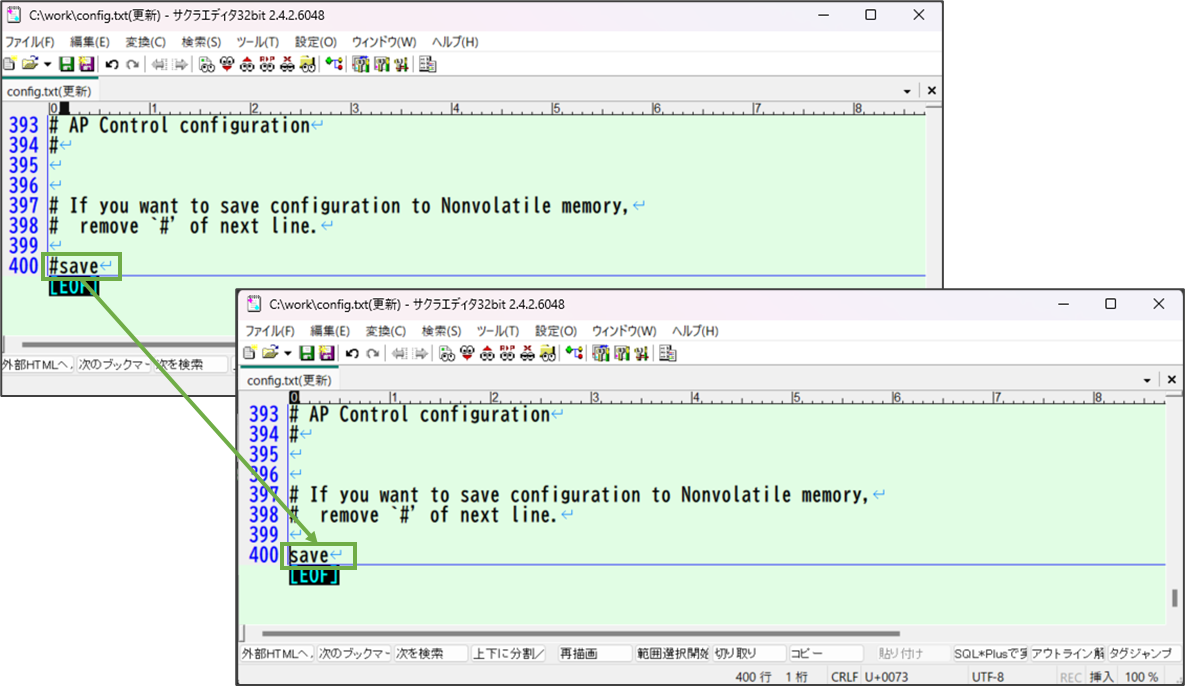Screen dimensions: 1185x686
Task: Click Grep folder icon in back window toolbar
Action: click(x=308, y=64)
